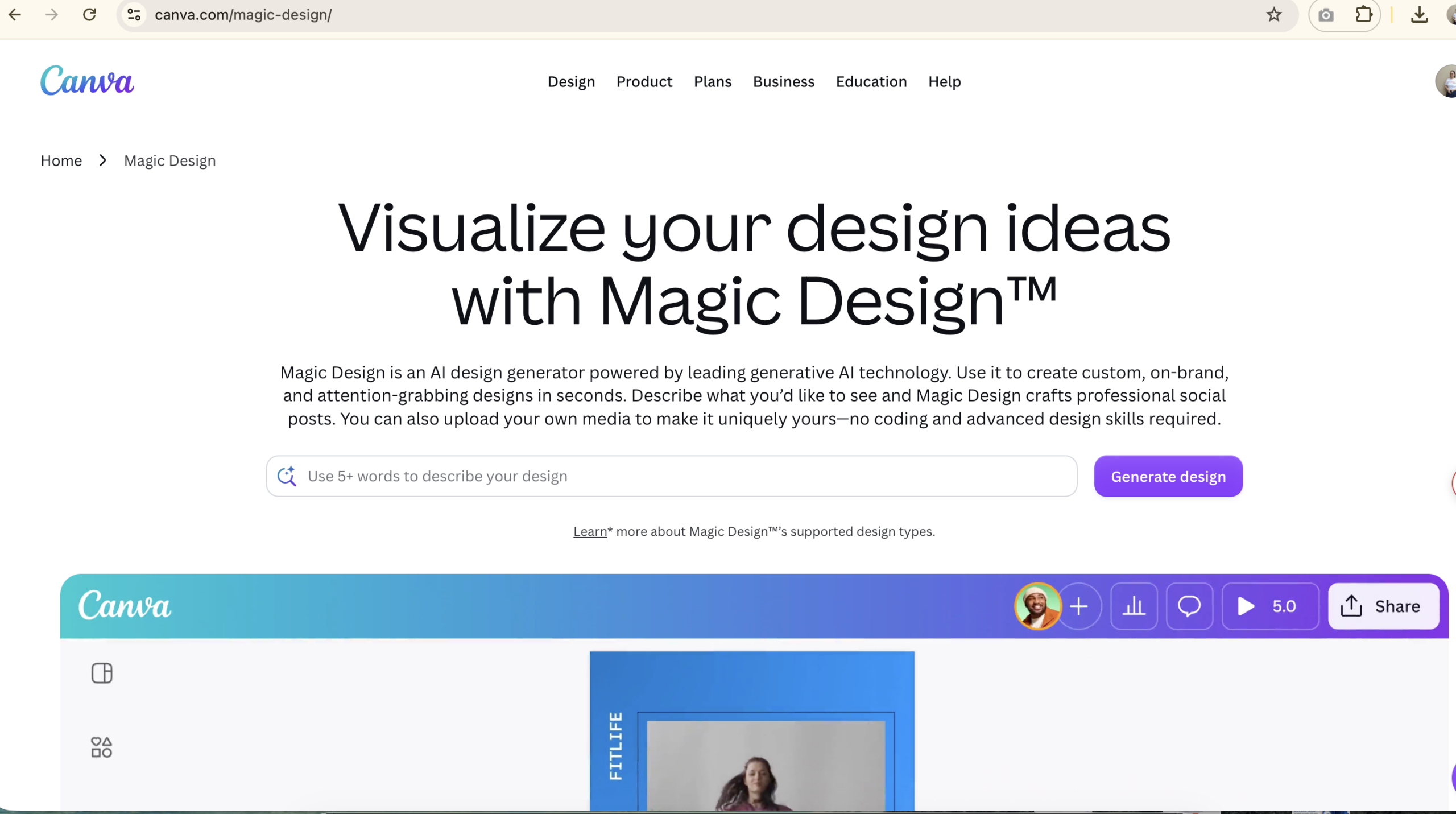Open the analytics bar chart icon
1456x814 pixels.
click(1134, 606)
